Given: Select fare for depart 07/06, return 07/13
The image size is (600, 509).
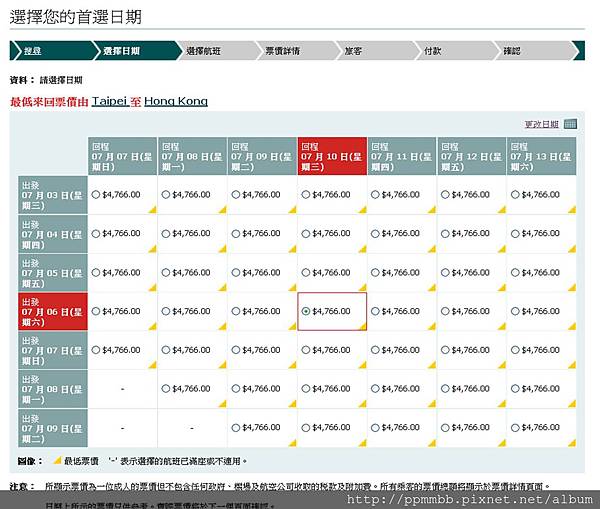Looking at the screenshot, I should click(515, 312).
